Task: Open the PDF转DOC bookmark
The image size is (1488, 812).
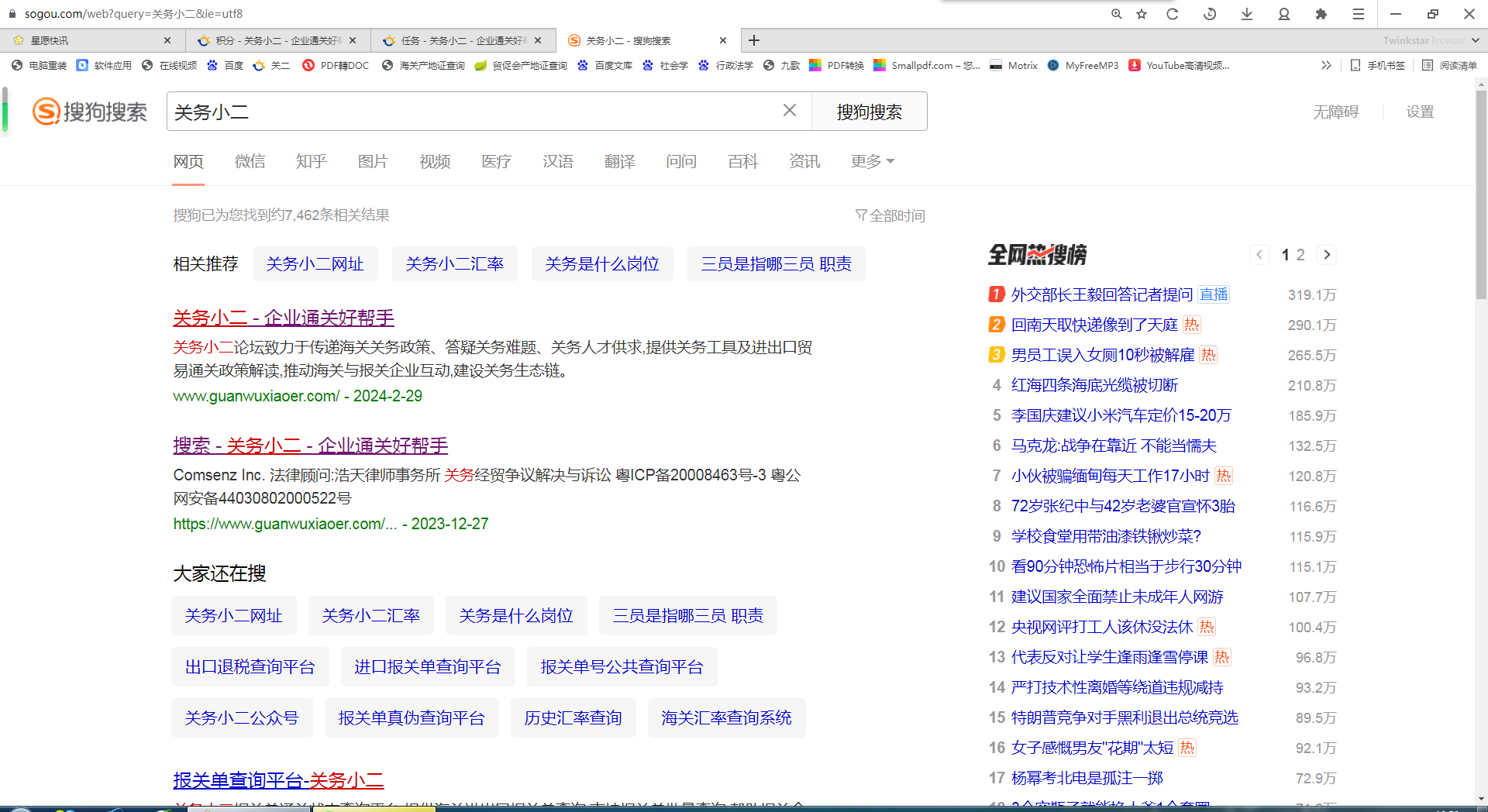Action: 336,66
